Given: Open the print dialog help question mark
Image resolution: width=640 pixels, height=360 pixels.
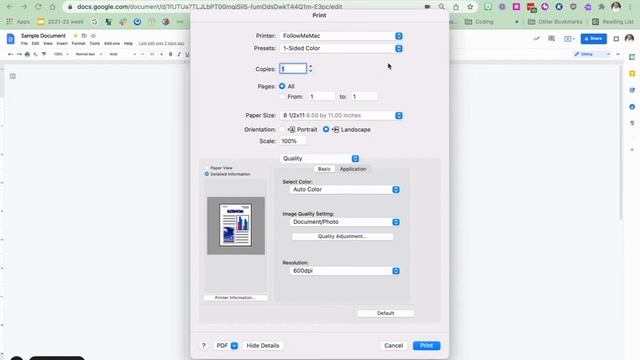Looking at the screenshot, I should (x=204, y=346).
